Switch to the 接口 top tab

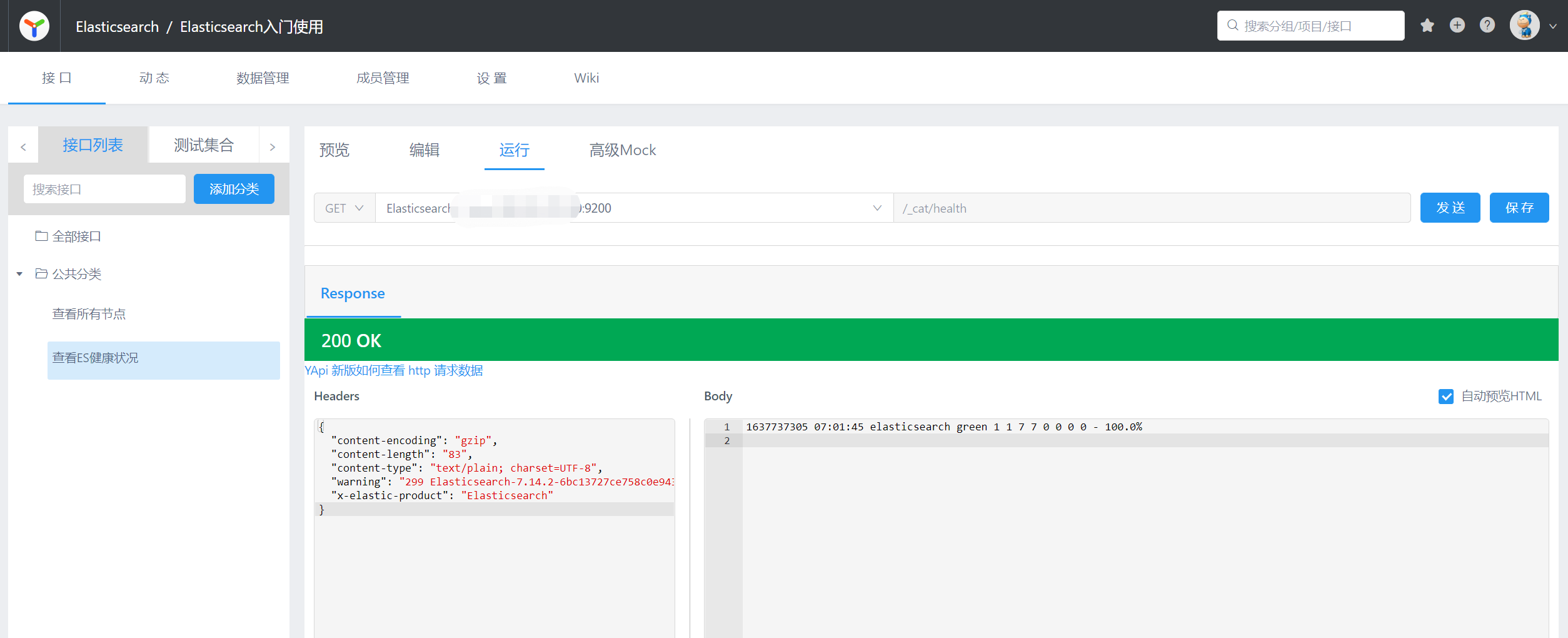[x=57, y=78]
